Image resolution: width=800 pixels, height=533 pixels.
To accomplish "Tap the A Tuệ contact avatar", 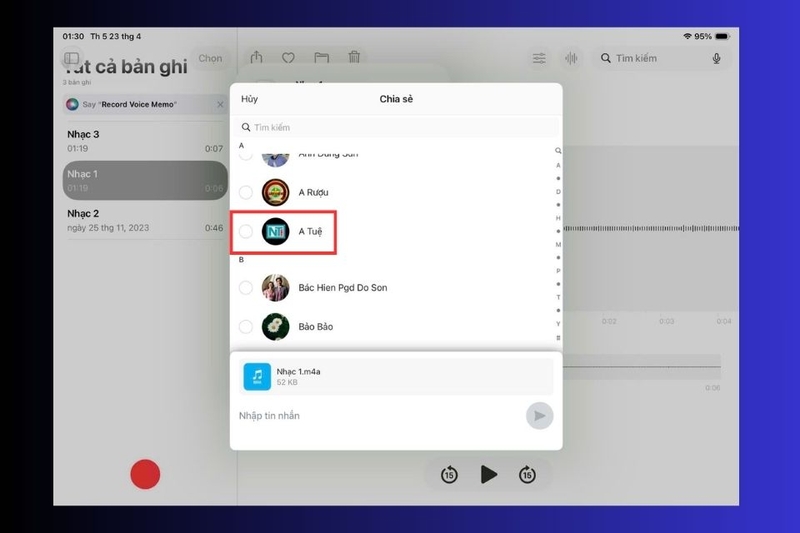I will (276, 232).
